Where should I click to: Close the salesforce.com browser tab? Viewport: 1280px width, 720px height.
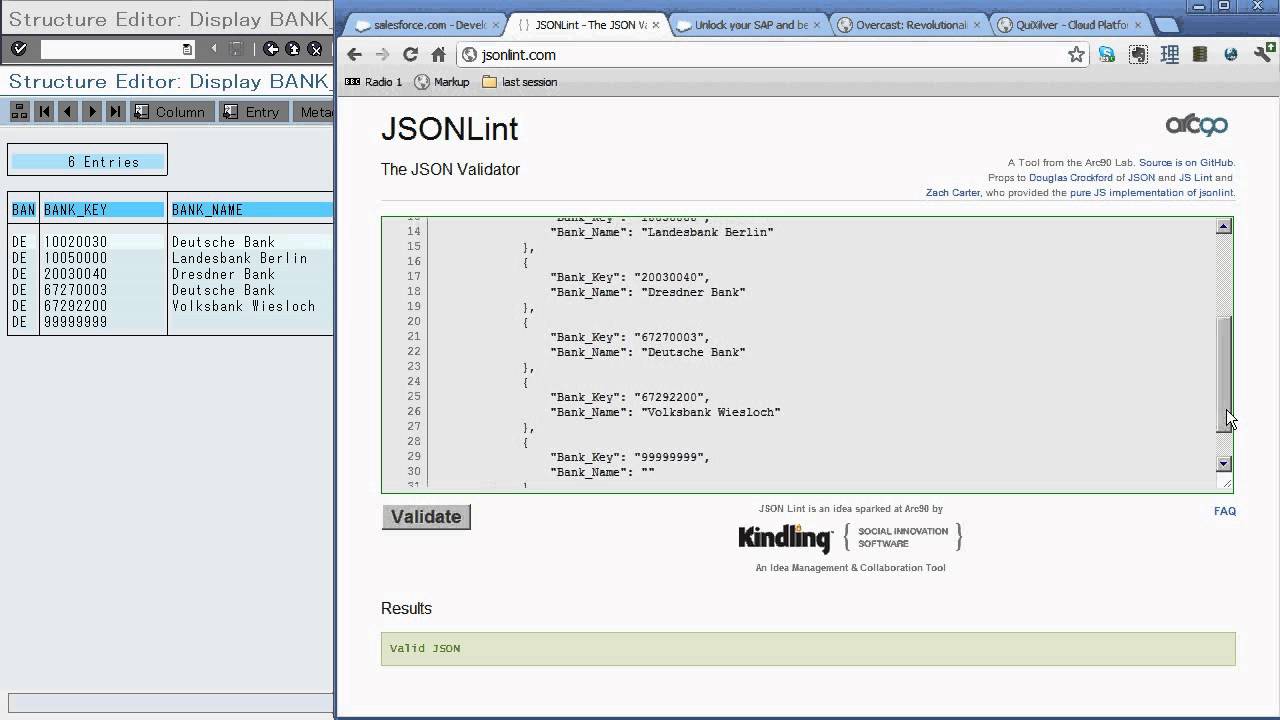point(496,25)
